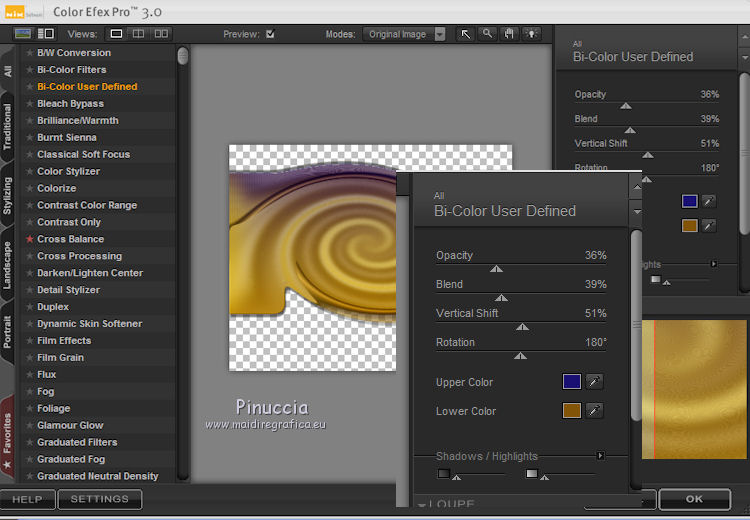Switch to side-by-side preview view
Screen dimensions: 750x520
pos(160,34)
